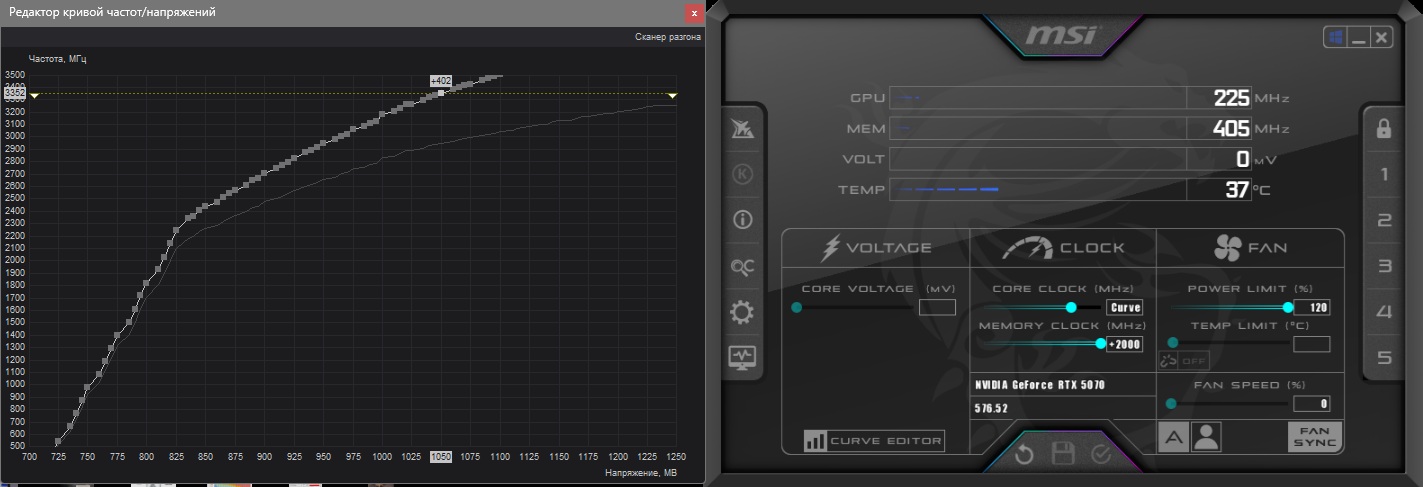Click the highlighted 1050 voltage axis label
The image size is (1423, 487).
click(440, 456)
